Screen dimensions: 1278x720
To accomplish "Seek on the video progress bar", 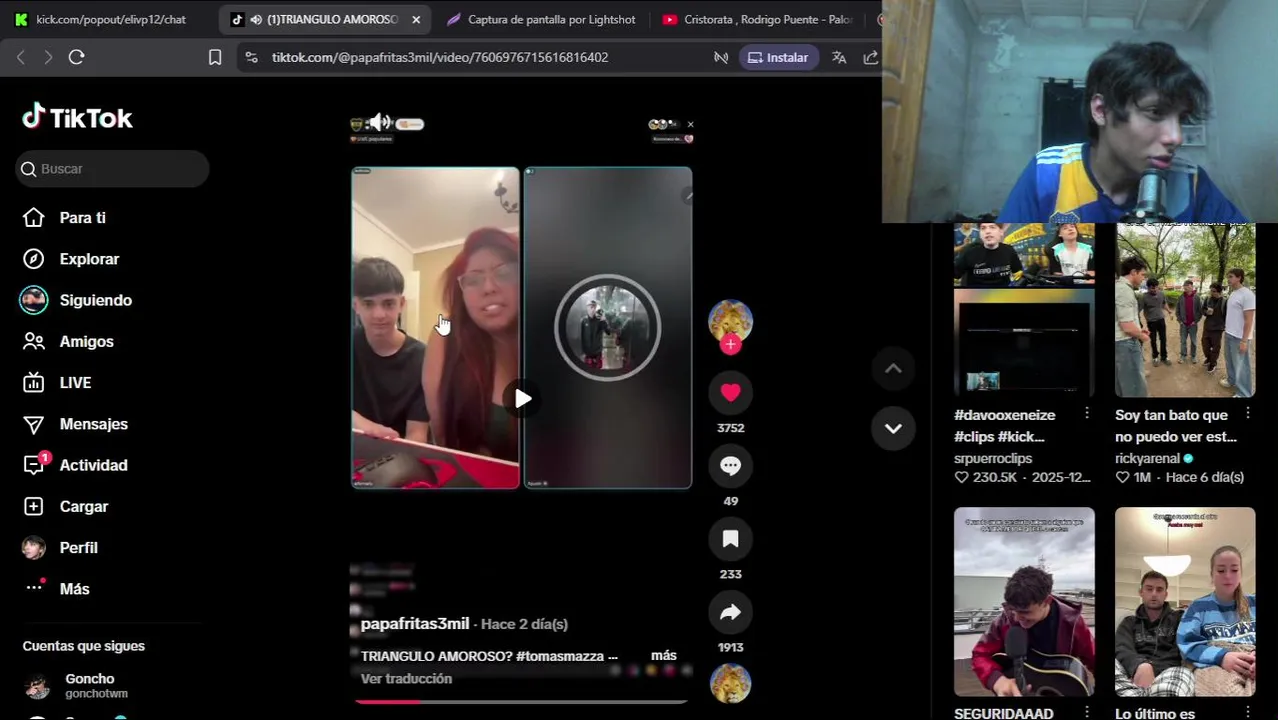I will point(521,702).
